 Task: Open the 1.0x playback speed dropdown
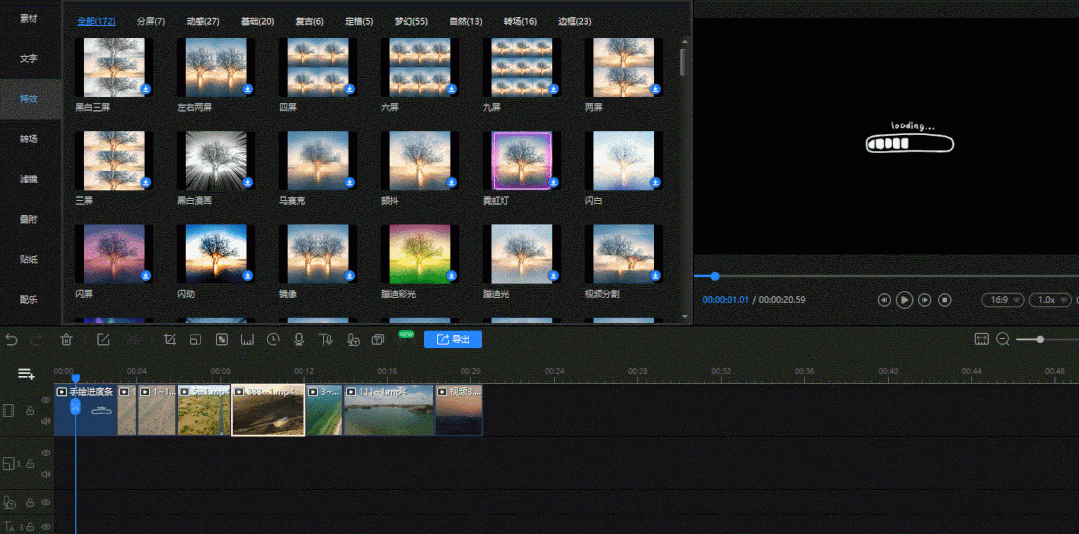coord(1051,300)
